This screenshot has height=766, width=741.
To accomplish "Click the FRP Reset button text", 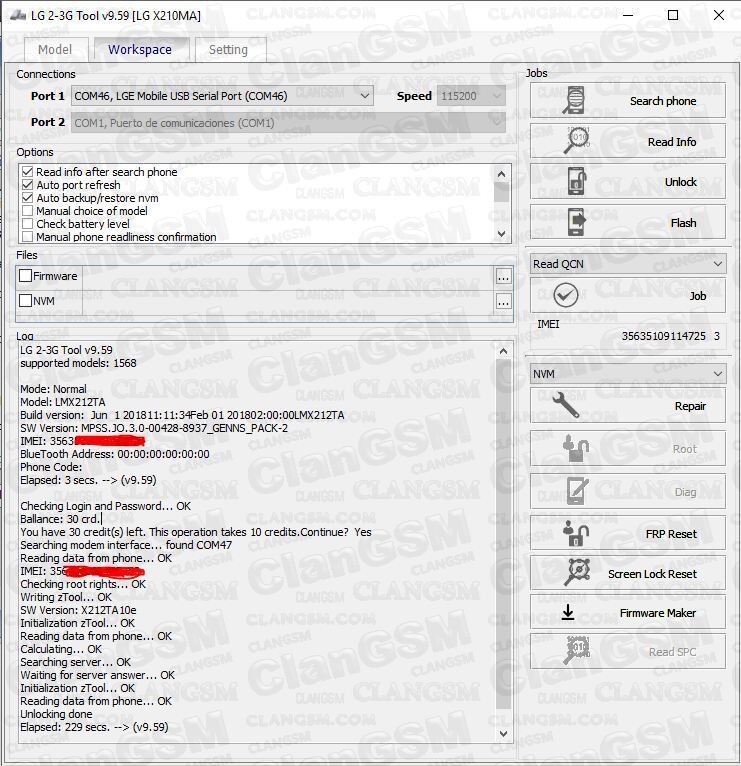I will click(671, 534).
